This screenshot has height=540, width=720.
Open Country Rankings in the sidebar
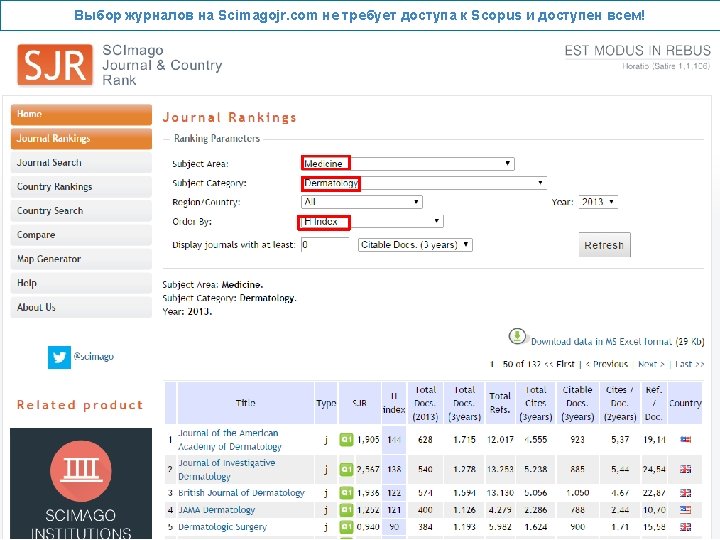click(81, 187)
